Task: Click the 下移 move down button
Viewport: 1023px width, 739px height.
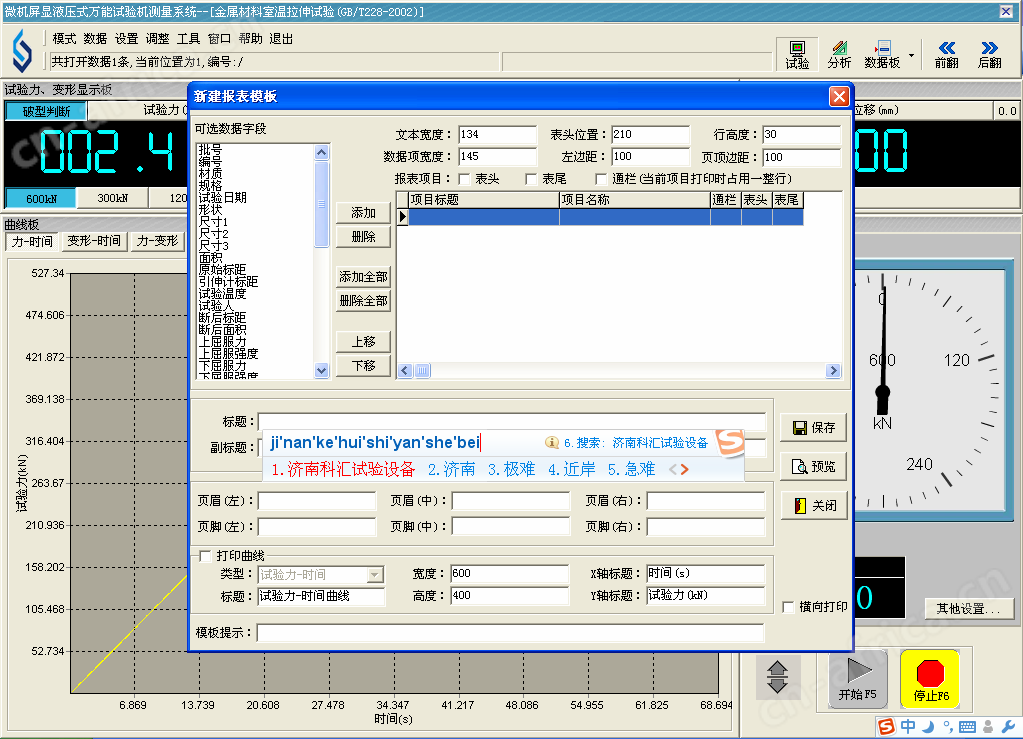Action: coord(363,366)
